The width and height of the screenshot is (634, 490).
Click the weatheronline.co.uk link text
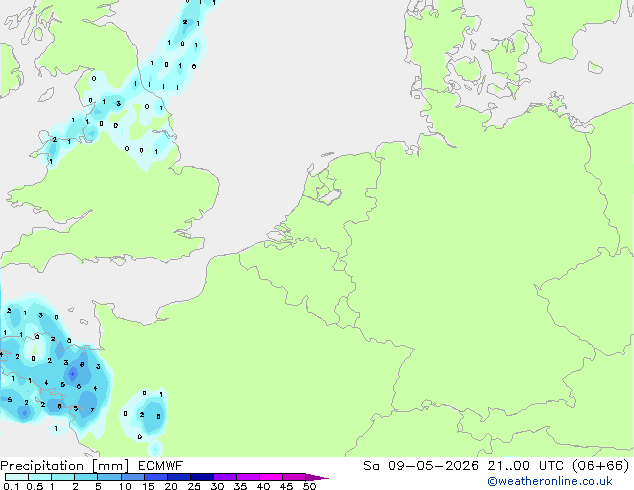(550, 481)
